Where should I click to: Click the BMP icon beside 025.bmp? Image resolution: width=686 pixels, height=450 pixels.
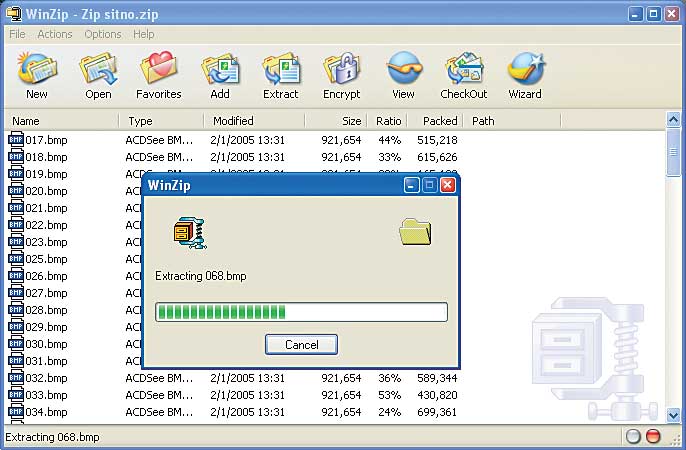pyautogui.click(x=16, y=259)
